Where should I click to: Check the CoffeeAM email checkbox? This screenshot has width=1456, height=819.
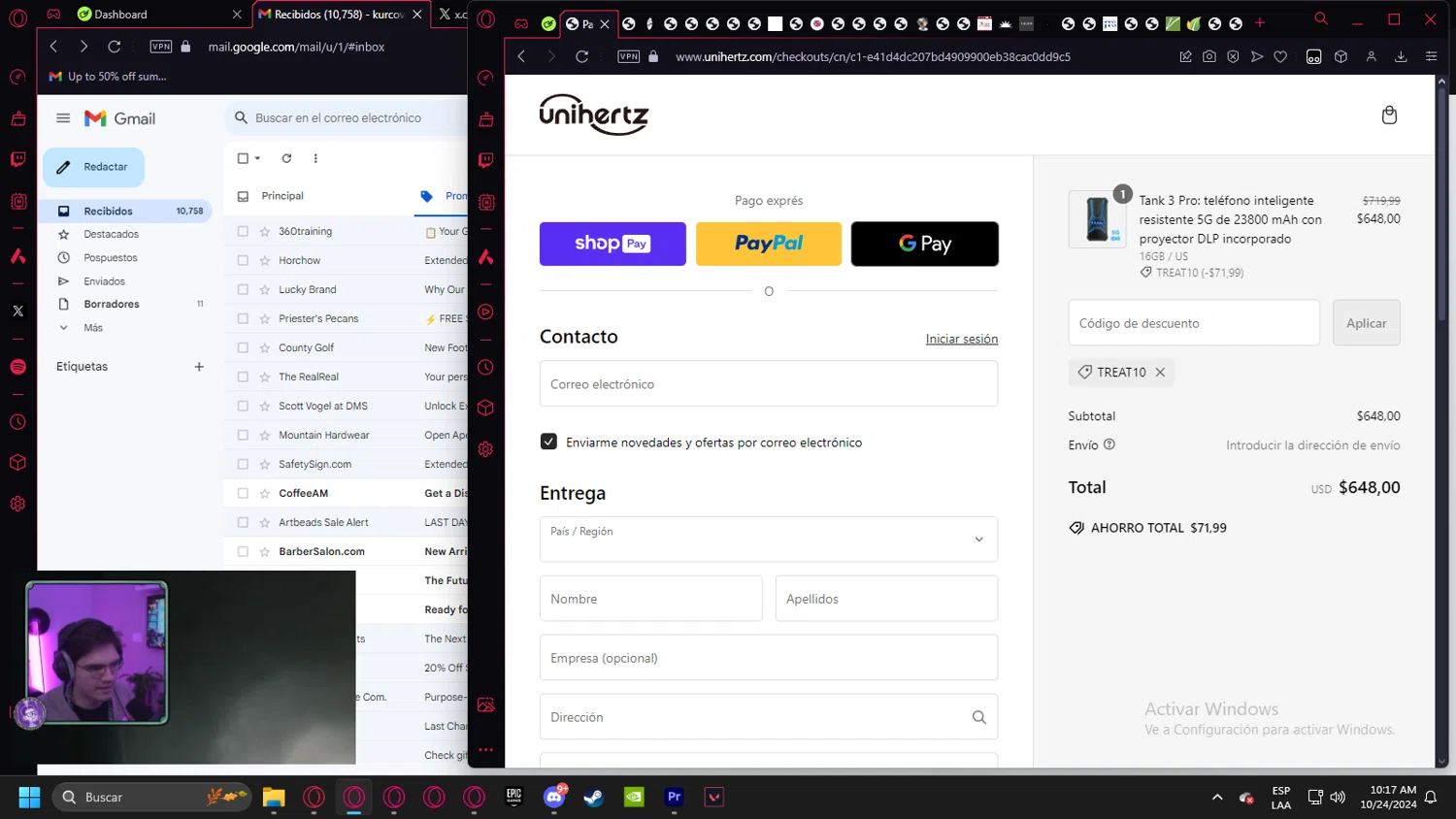coord(243,493)
